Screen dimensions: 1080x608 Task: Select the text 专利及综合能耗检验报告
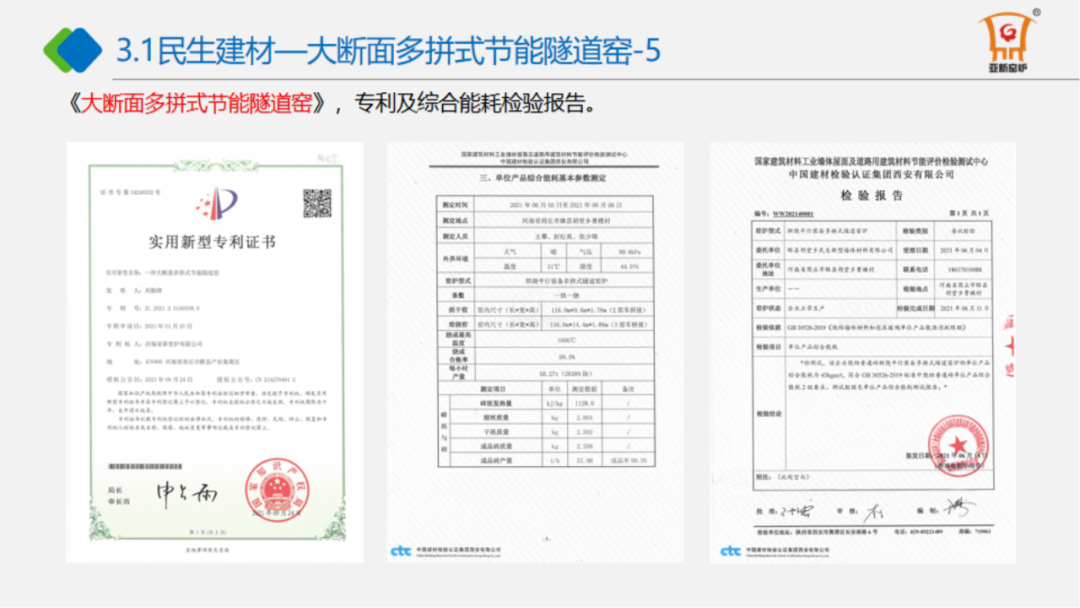click(478, 103)
